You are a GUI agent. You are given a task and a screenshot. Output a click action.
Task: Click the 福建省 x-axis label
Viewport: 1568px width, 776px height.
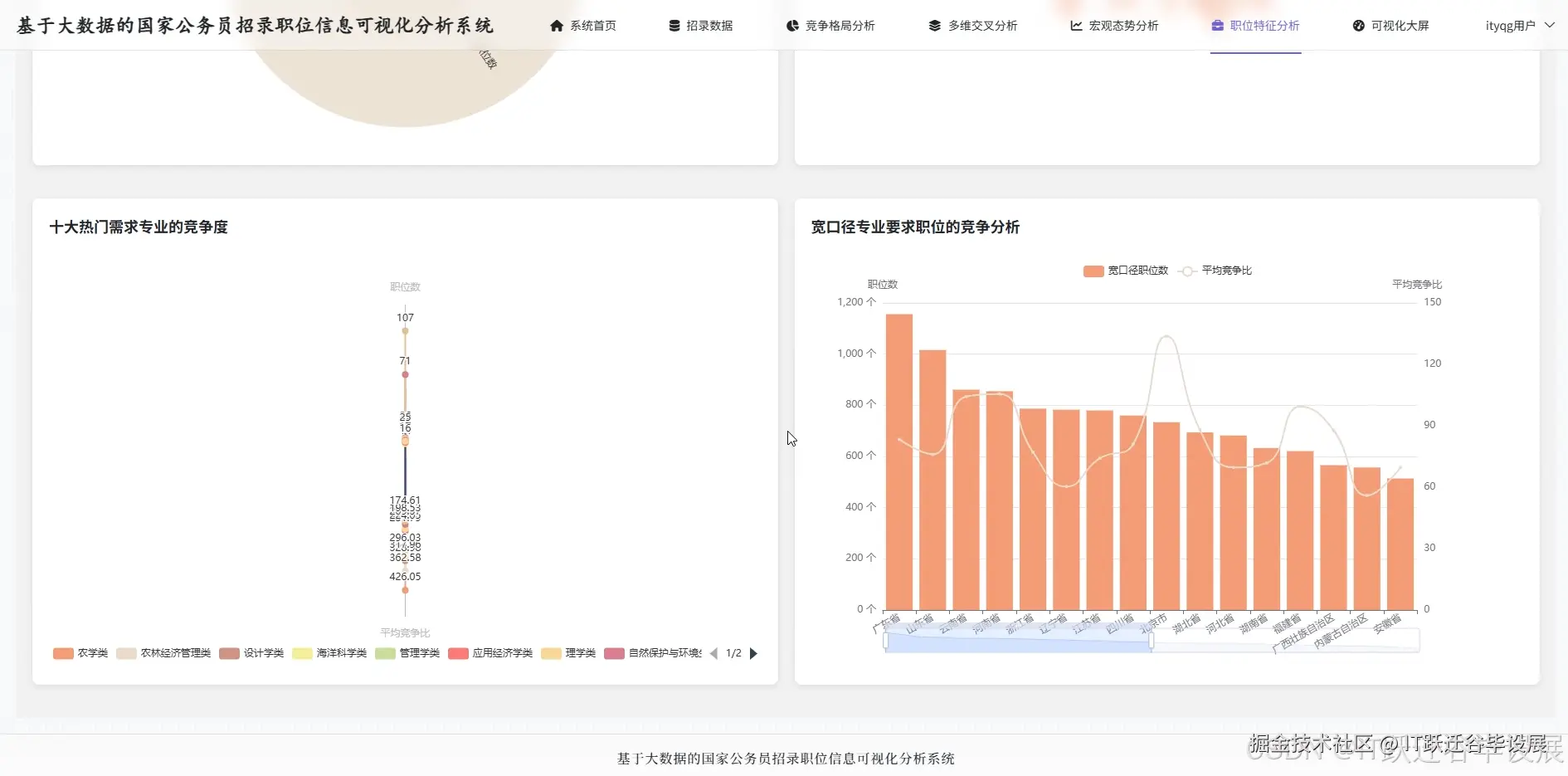point(1287,623)
